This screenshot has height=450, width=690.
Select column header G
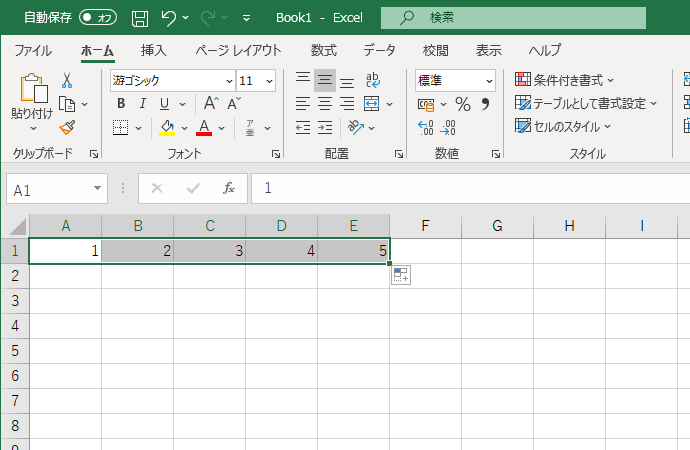point(497,226)
